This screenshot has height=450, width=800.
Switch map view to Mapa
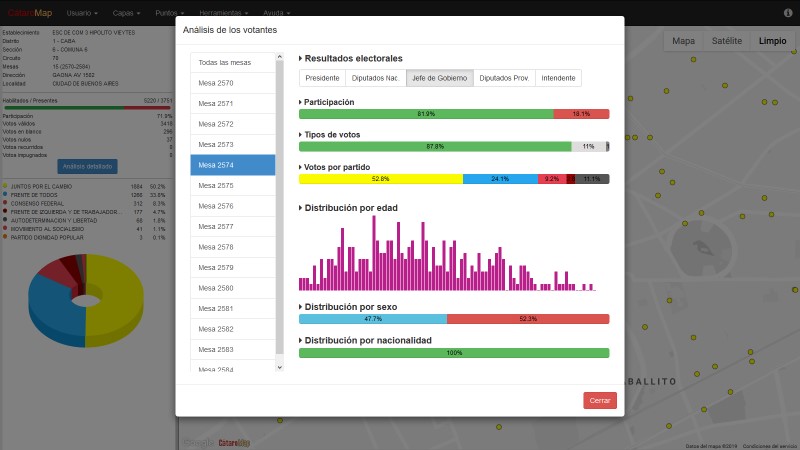coord(683,41)
